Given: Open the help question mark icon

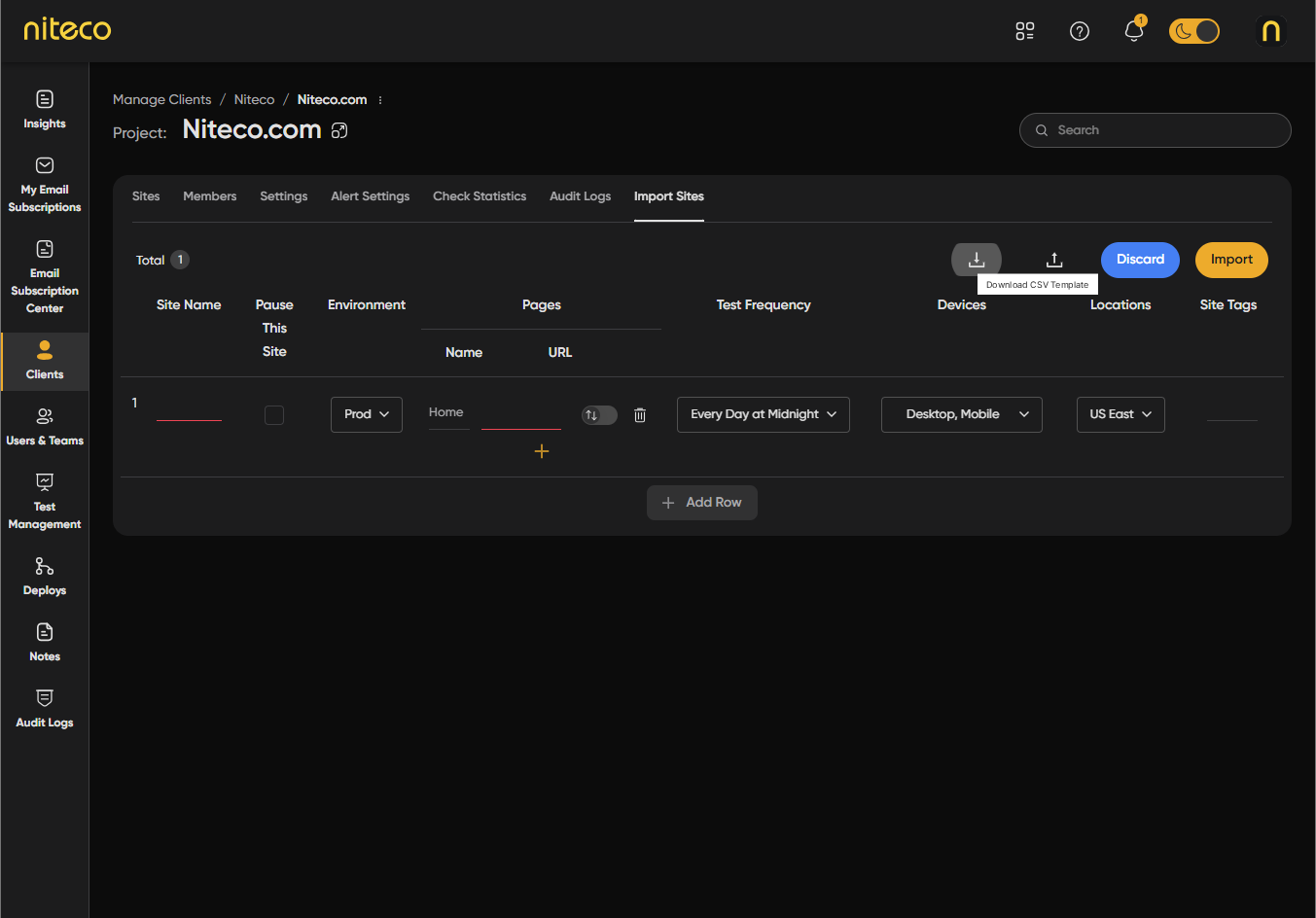Looking at the screenshot, I should [x=1080, y=31].
